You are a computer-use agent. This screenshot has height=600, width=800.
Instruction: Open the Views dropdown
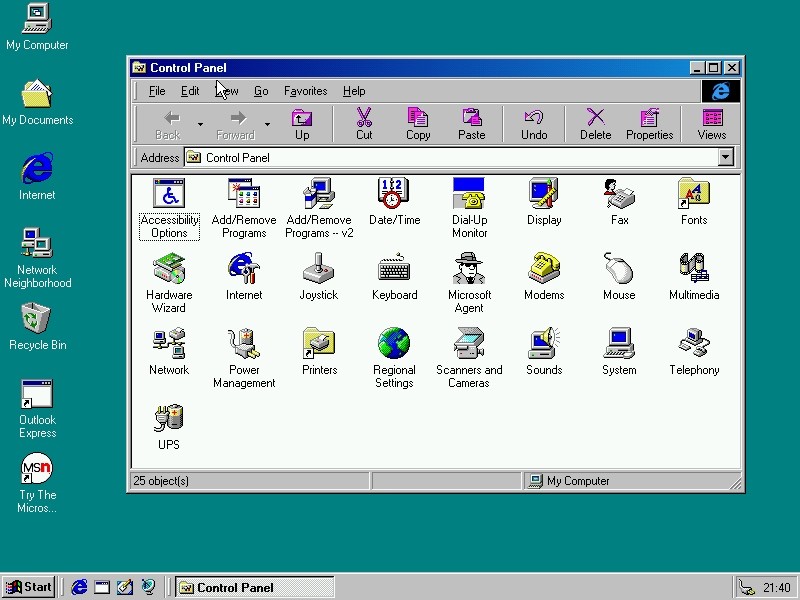click(711, 122)
